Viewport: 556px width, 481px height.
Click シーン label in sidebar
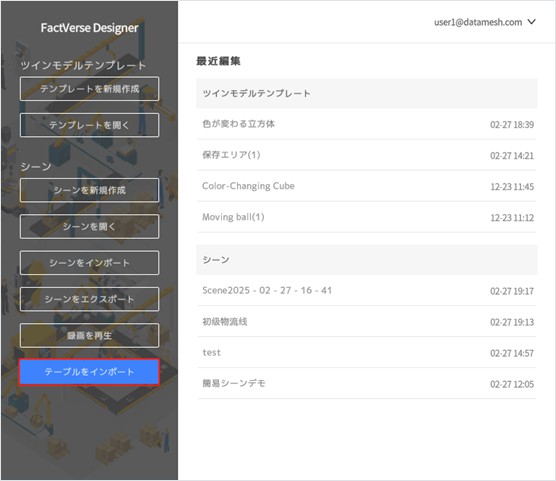(36, 167)
